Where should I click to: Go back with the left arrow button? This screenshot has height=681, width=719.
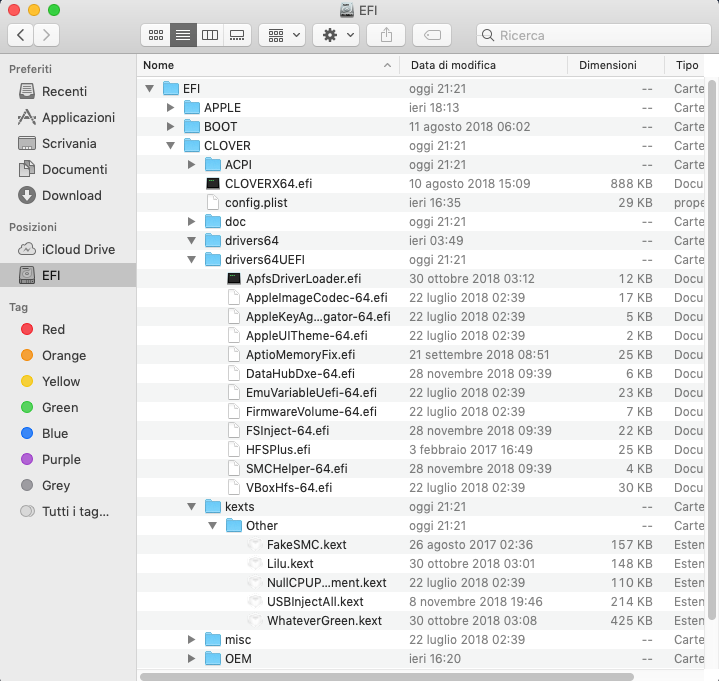pos(21,35)
